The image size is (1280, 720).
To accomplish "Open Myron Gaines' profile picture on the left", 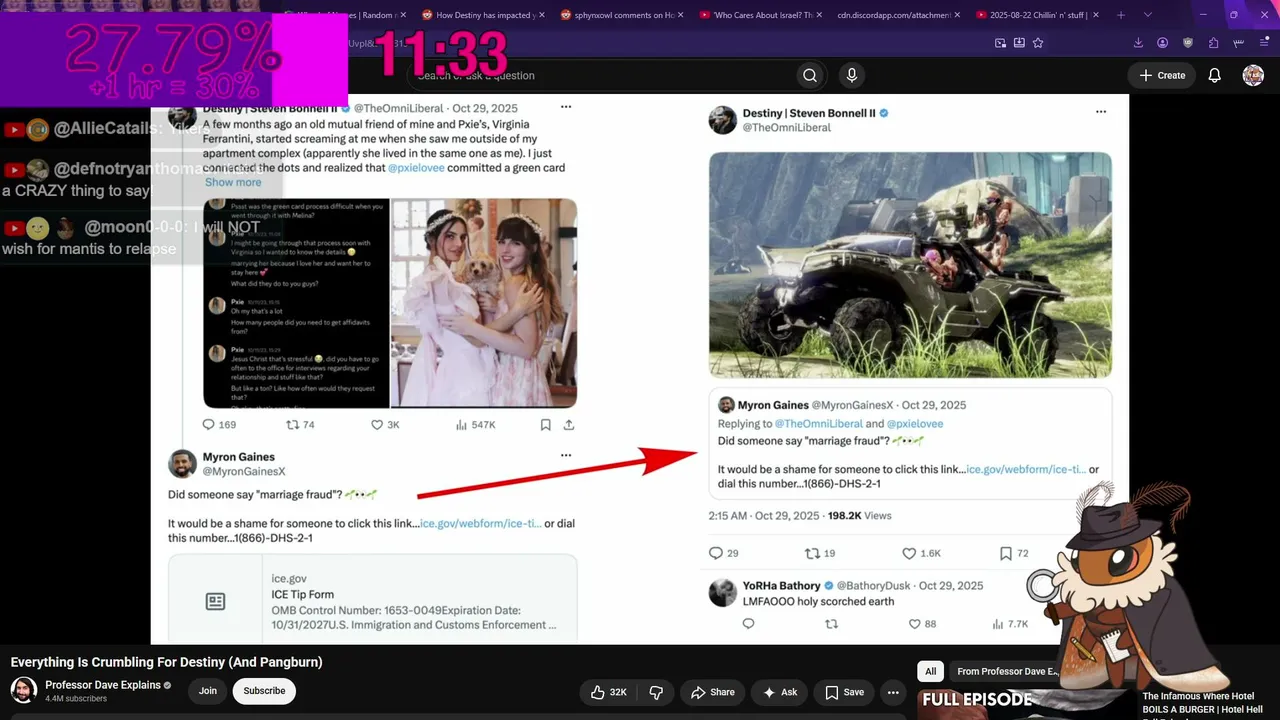I will 182,464.
